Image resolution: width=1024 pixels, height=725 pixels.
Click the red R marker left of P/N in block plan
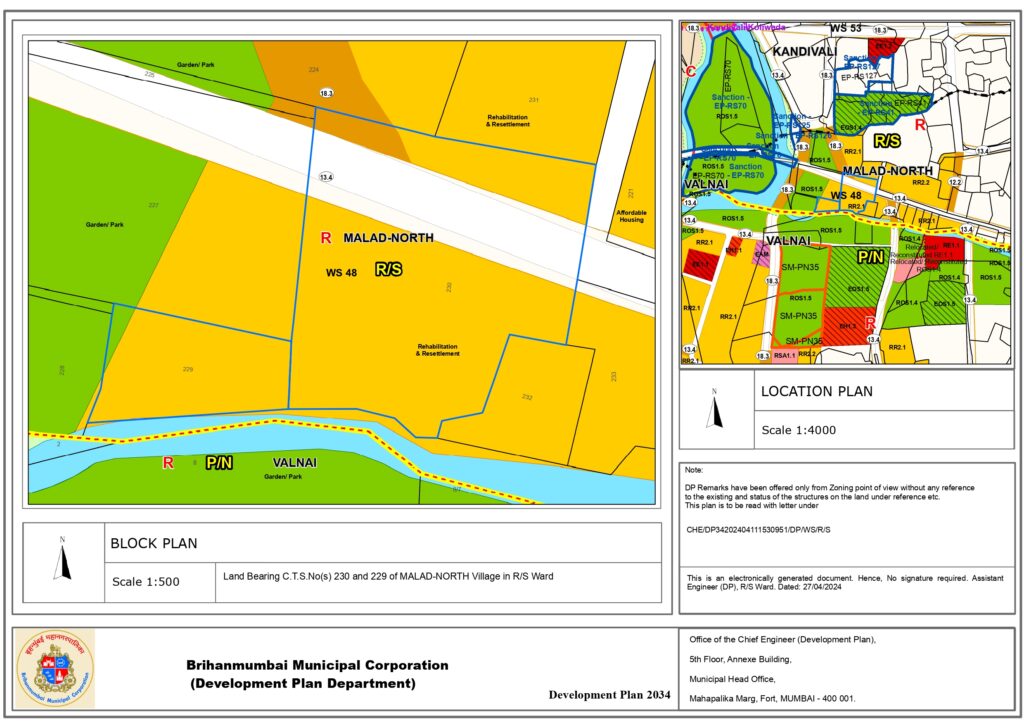[x=168, y=462]
